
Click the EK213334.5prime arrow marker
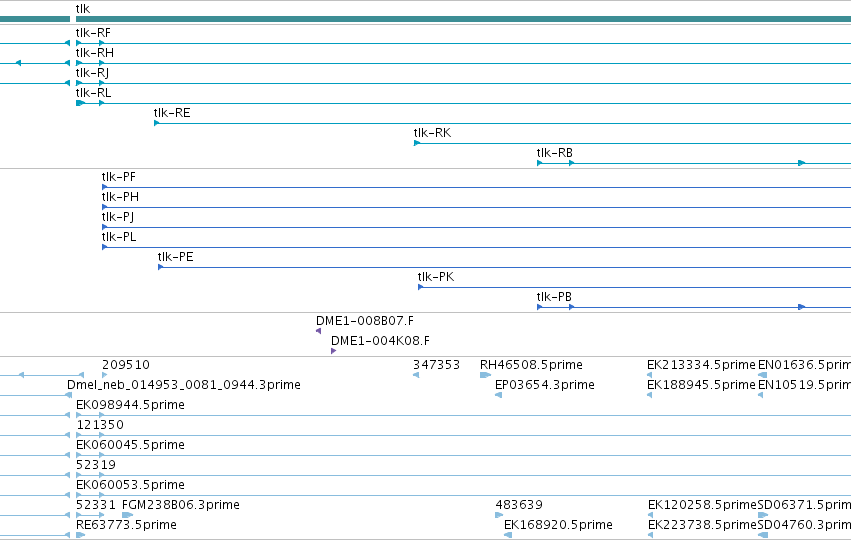click(x=650, y=375)
